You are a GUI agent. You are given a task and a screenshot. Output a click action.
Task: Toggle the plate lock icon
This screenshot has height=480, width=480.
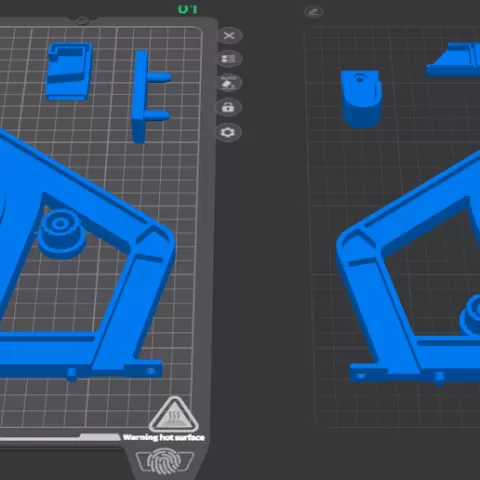point(228,107)
